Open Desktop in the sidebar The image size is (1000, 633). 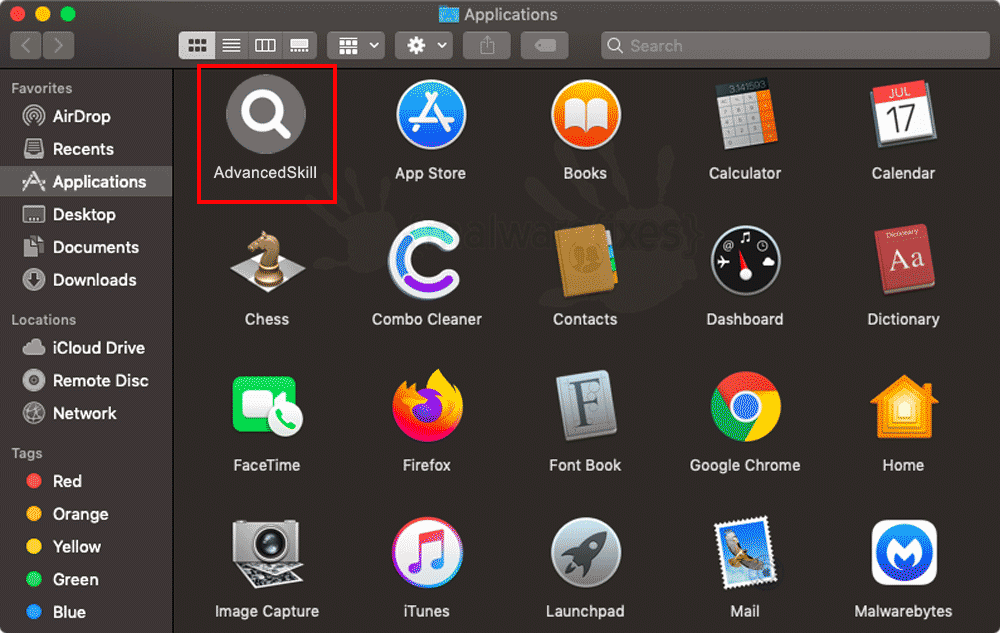(x=86, y=214)
